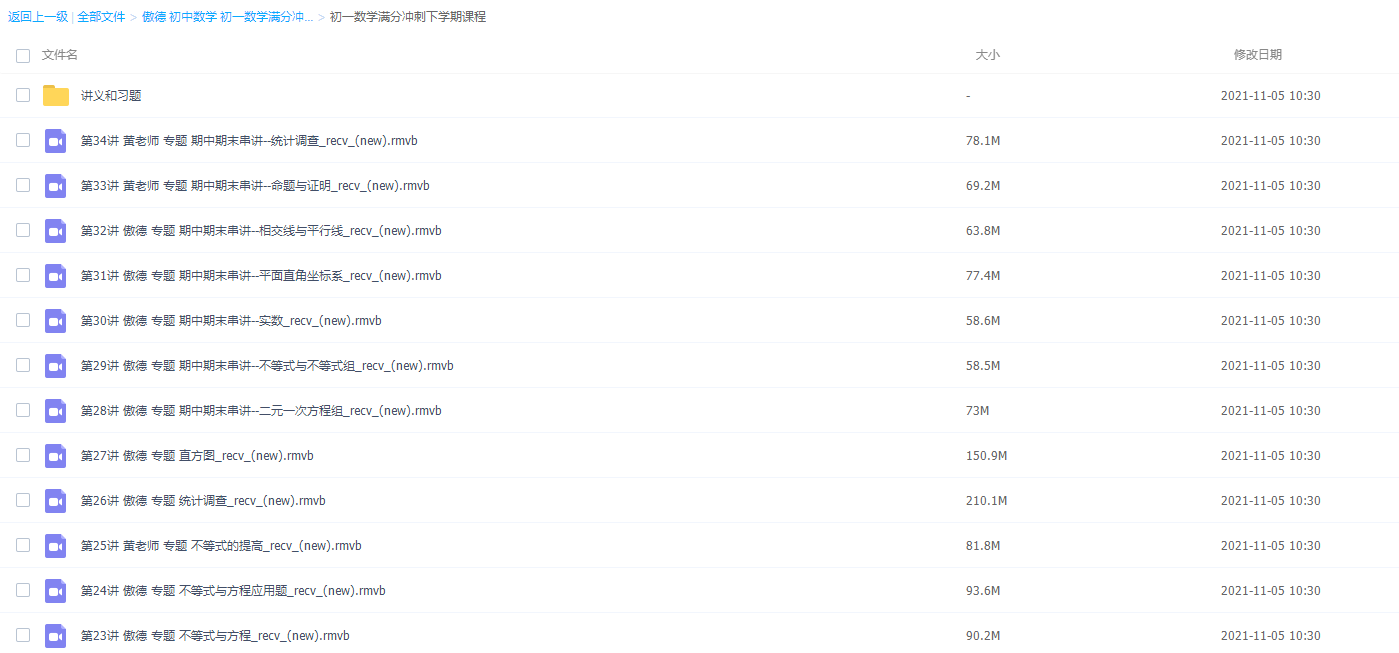Click video icon for 第28讲 二元一次方程组 file
Screen dimensions: 1399x653
(56, 411)
